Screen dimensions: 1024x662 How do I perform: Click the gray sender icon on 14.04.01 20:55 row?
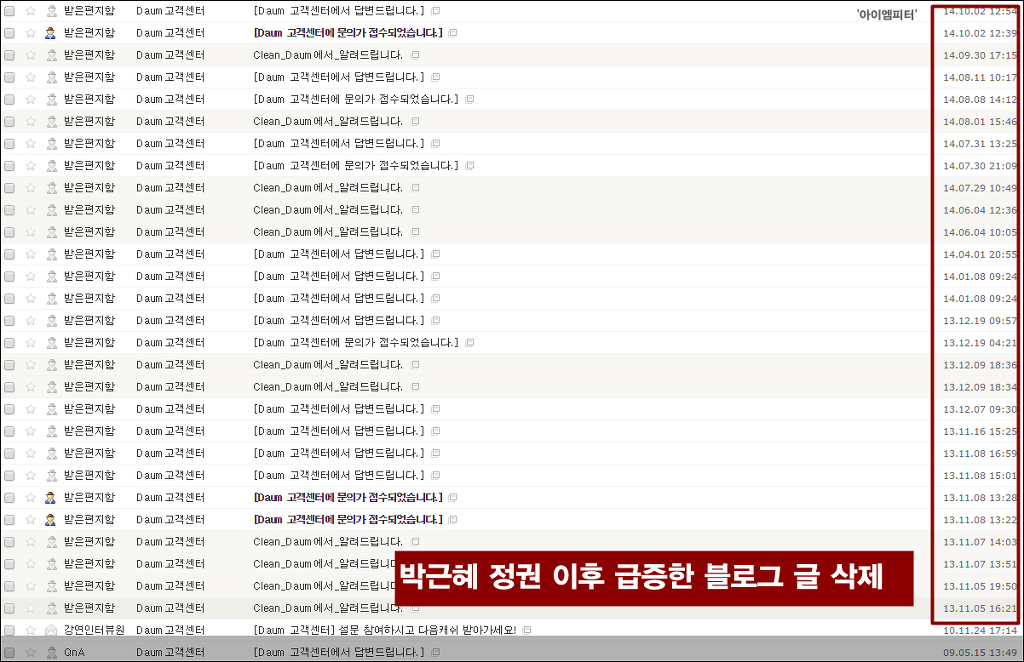(x=50, y=254)
